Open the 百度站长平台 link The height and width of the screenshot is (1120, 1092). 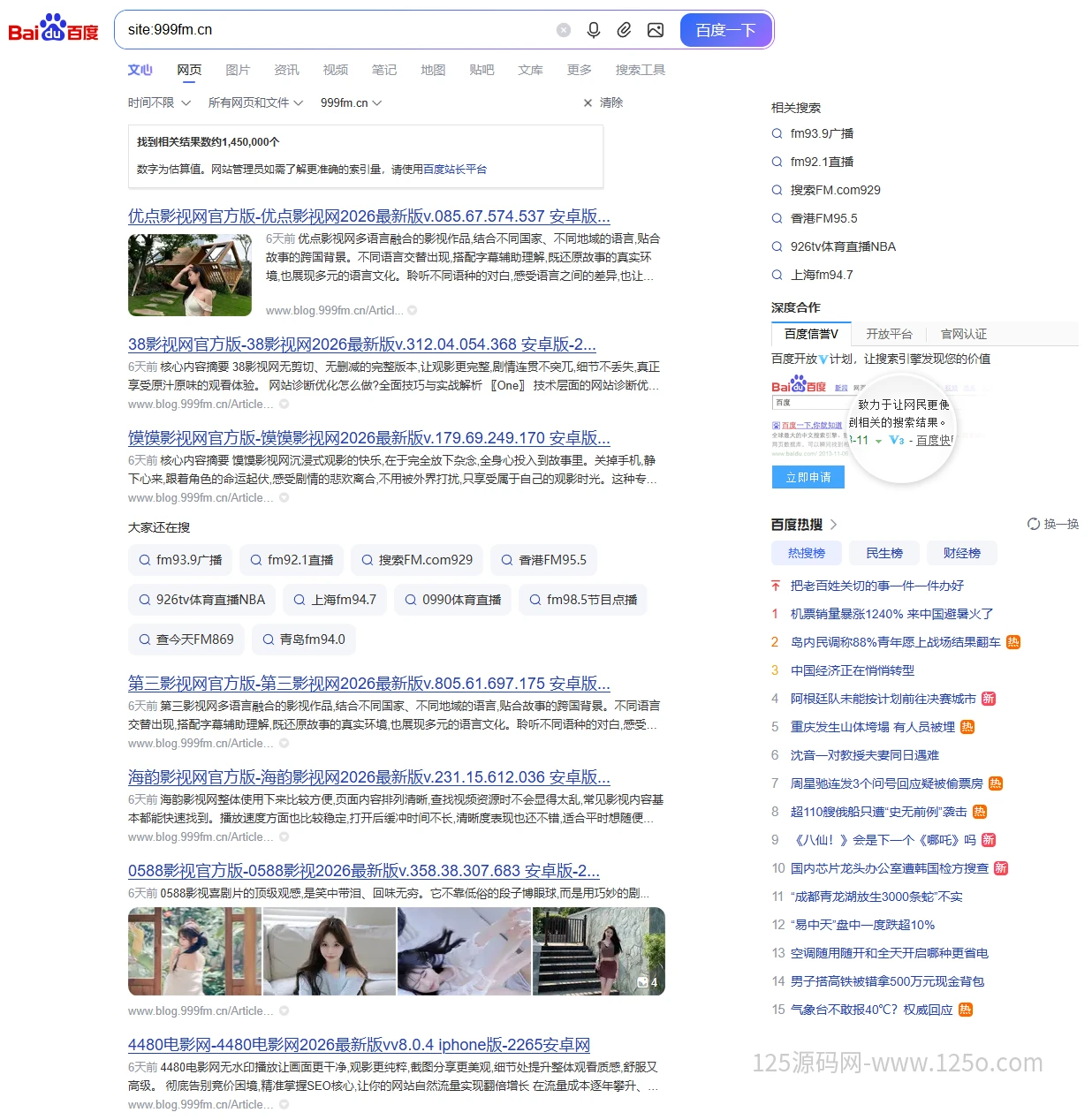(455, 169)
